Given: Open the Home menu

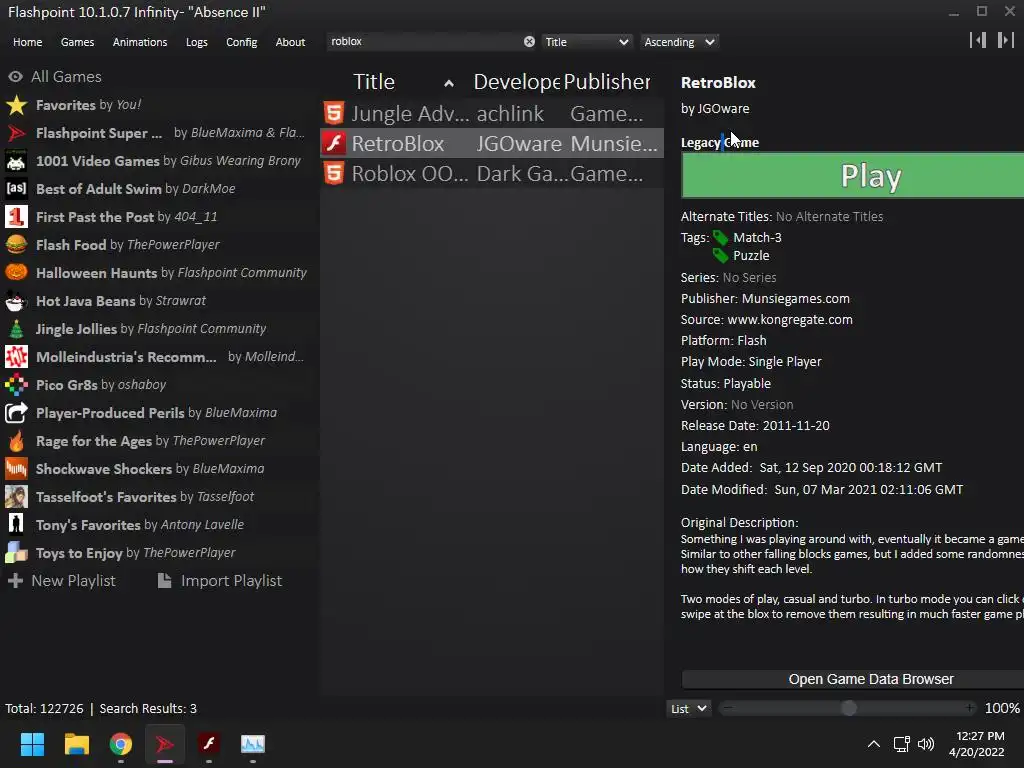Looking at the screenshot, I should point(27,42).
